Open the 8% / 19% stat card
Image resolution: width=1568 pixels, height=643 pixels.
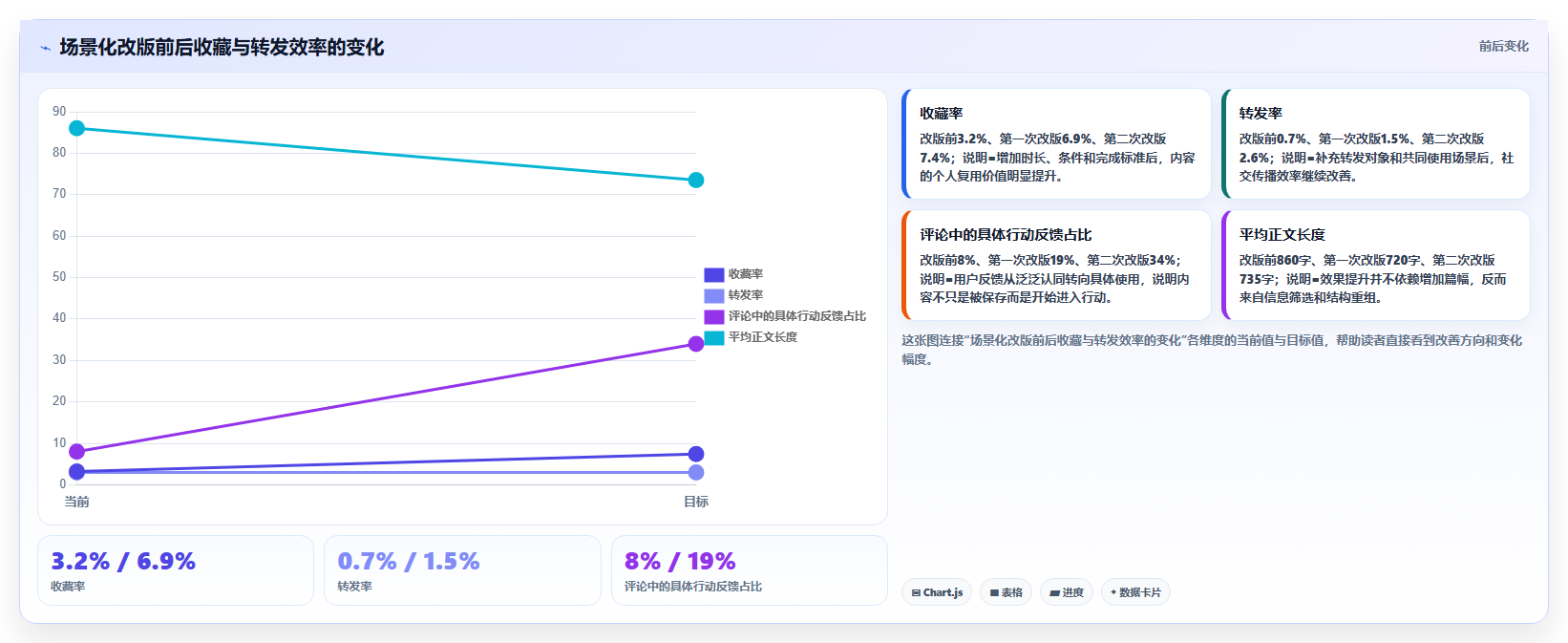[x=750, y=570]
